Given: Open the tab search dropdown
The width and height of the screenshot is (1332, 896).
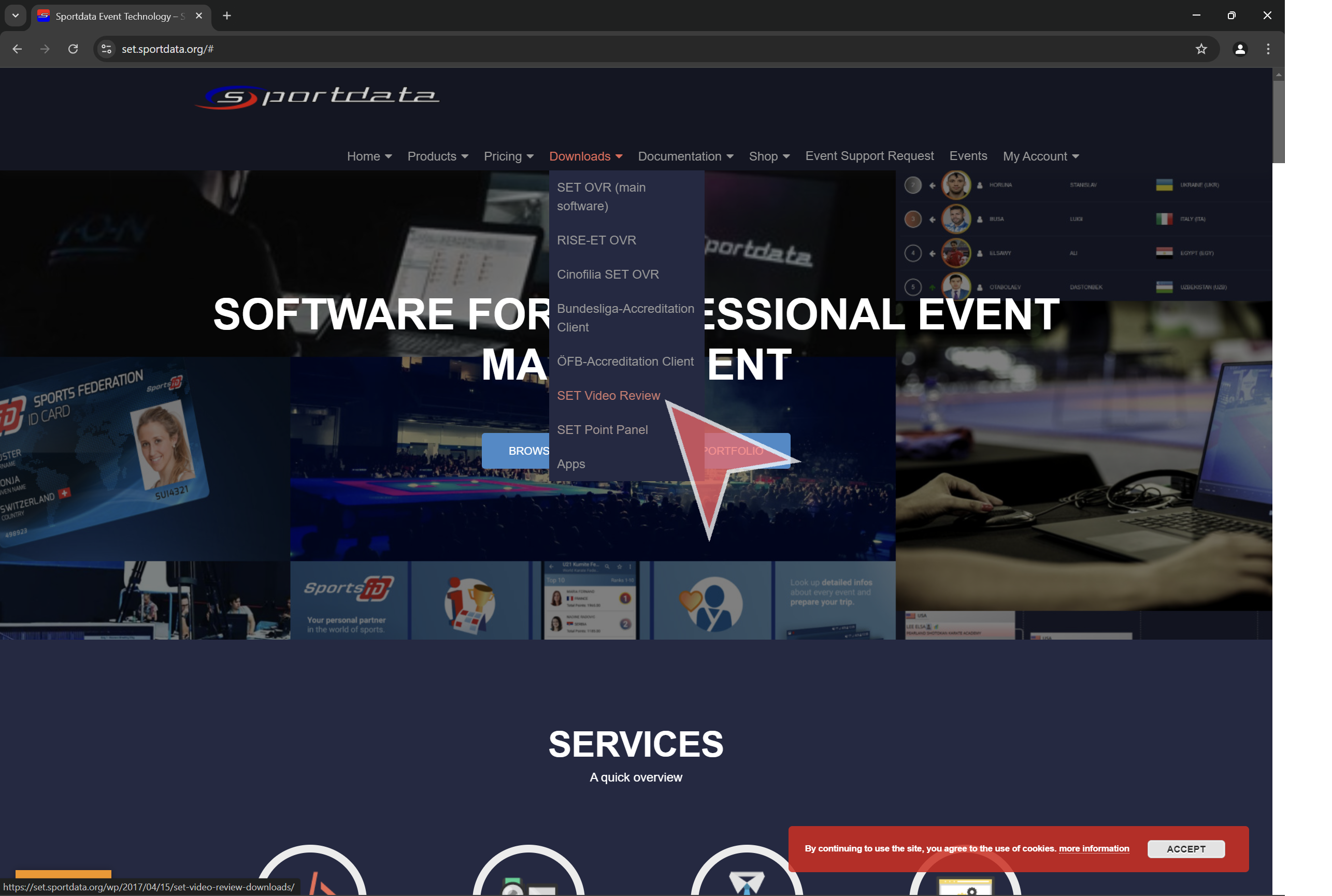Looking at the screenshot, I should (16, 16).
